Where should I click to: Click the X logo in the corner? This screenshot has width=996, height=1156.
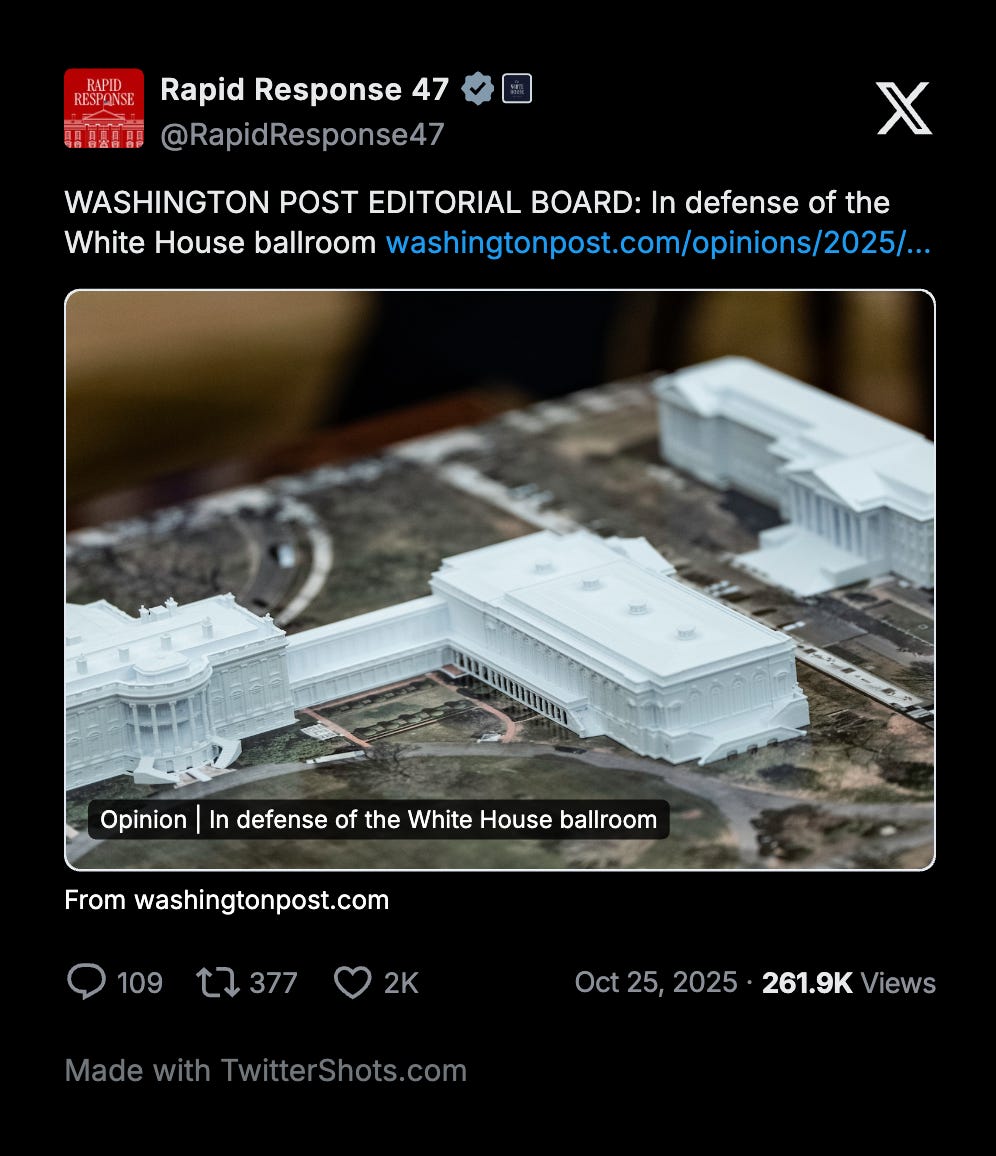coord(904,108)
